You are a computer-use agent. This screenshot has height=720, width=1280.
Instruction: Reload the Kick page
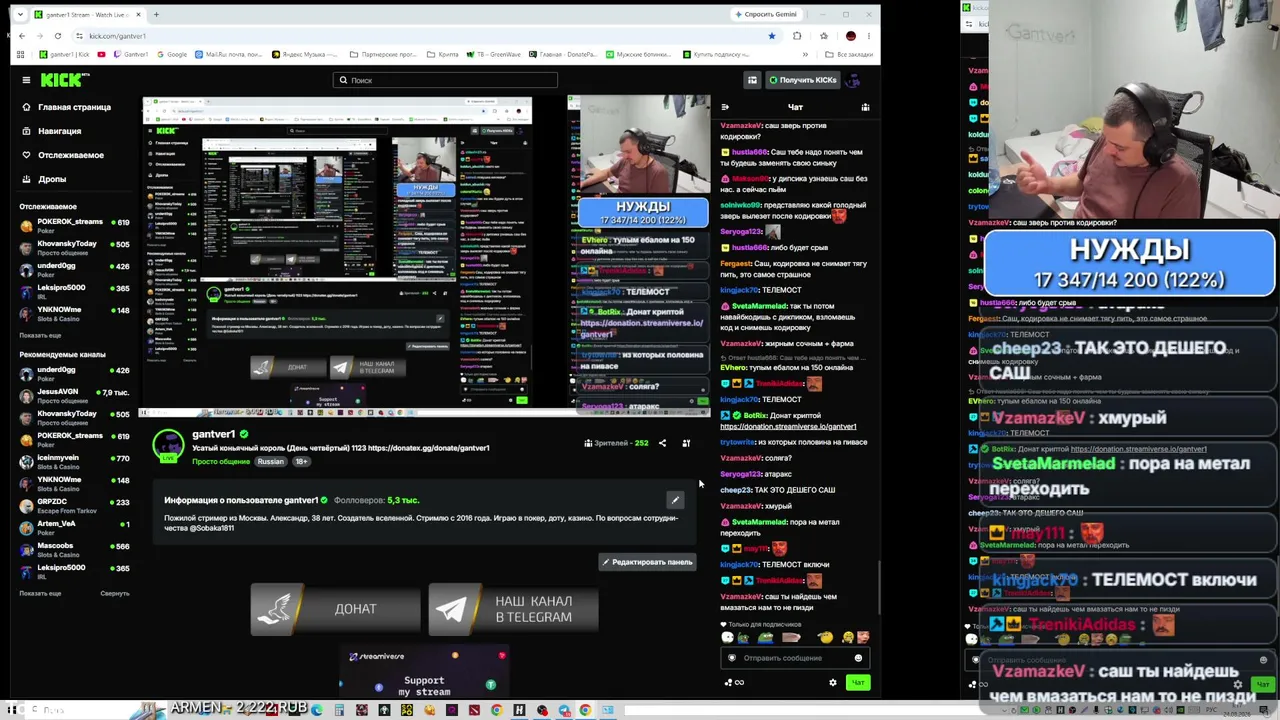(x=58, y=36)
